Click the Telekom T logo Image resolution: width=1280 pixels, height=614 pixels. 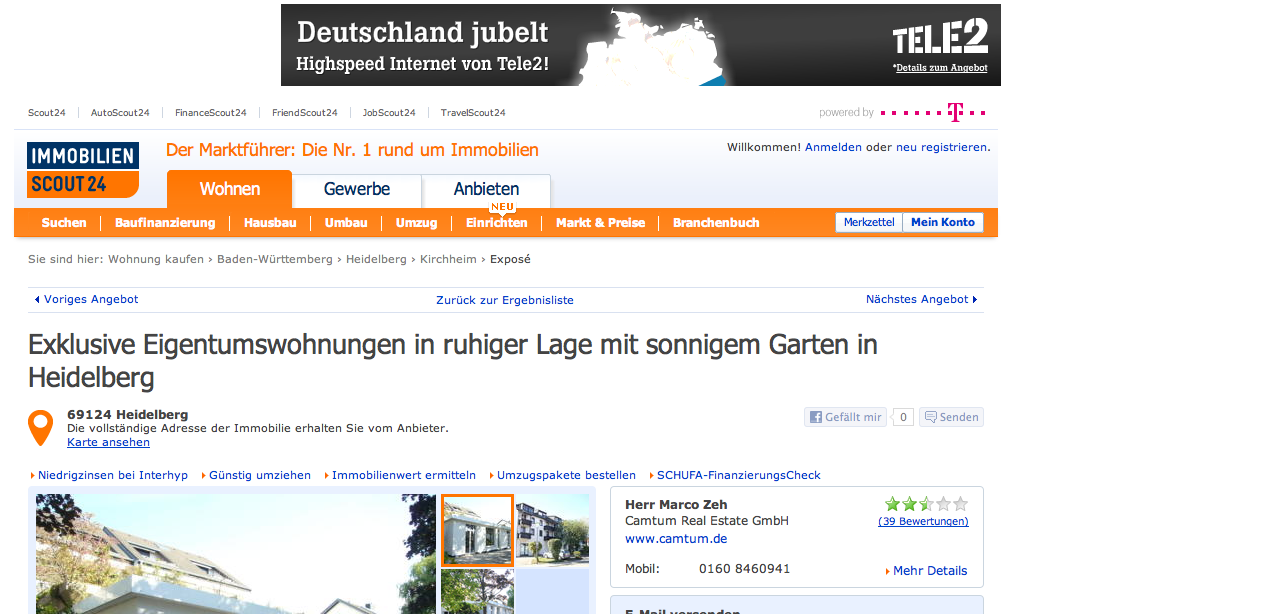tap(955, 112)
